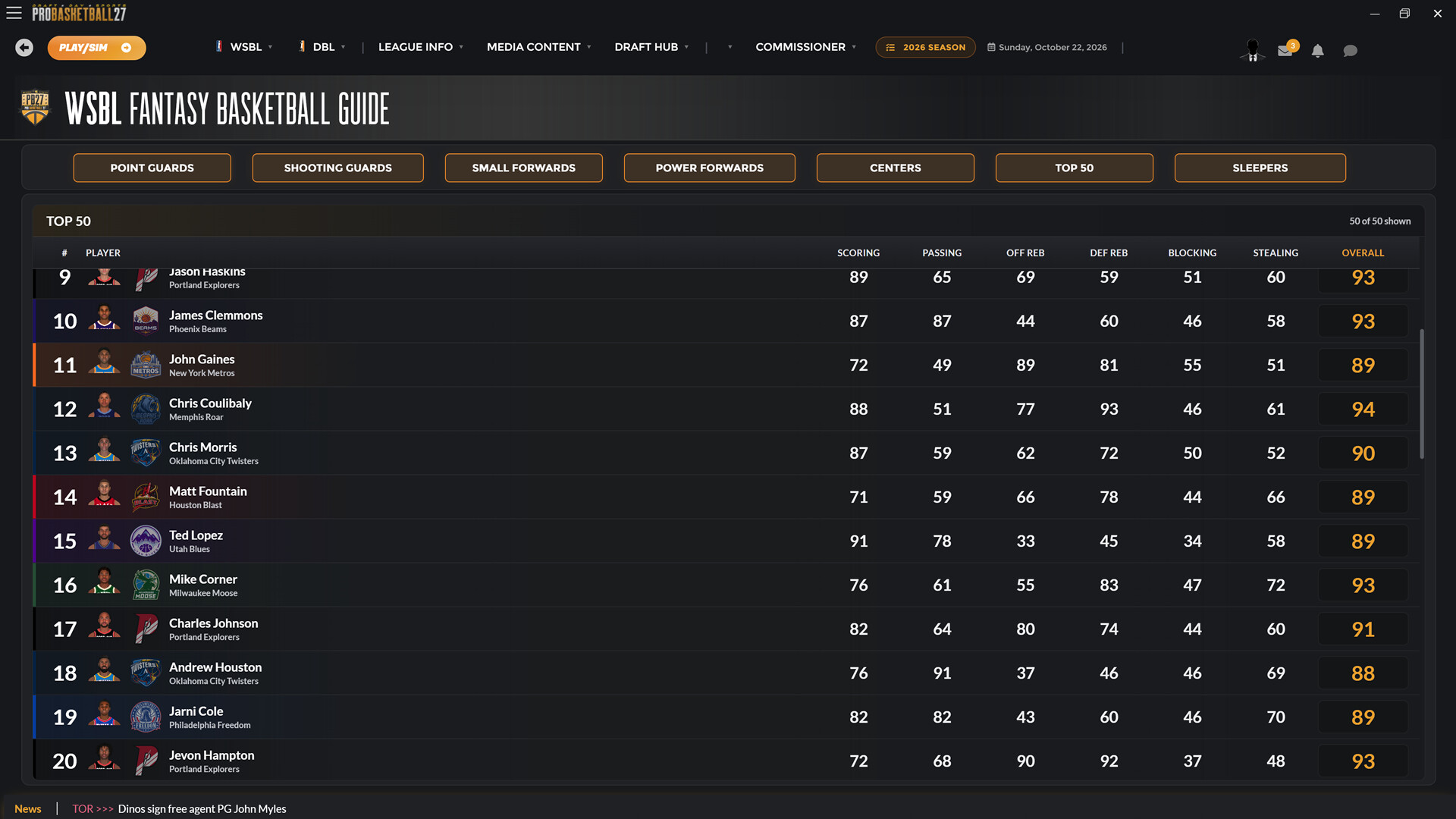Click the '50 of 50 shown' count
The width and height of the screenshot is (1456, 819).
coord(1379,221)
